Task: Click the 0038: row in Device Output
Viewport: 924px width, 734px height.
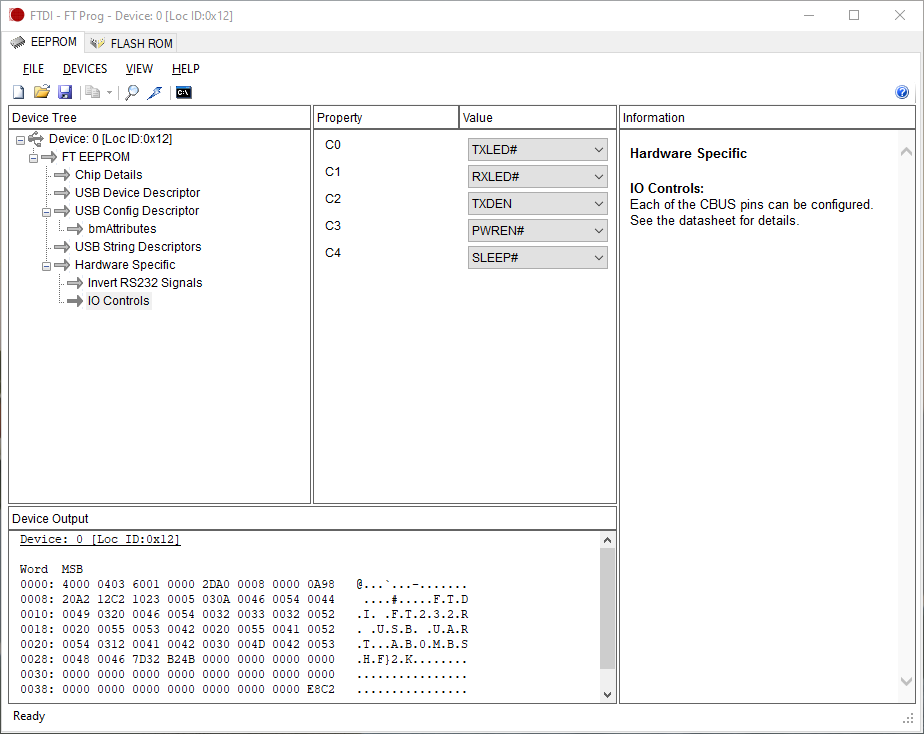Action: (x=243, y=689)
